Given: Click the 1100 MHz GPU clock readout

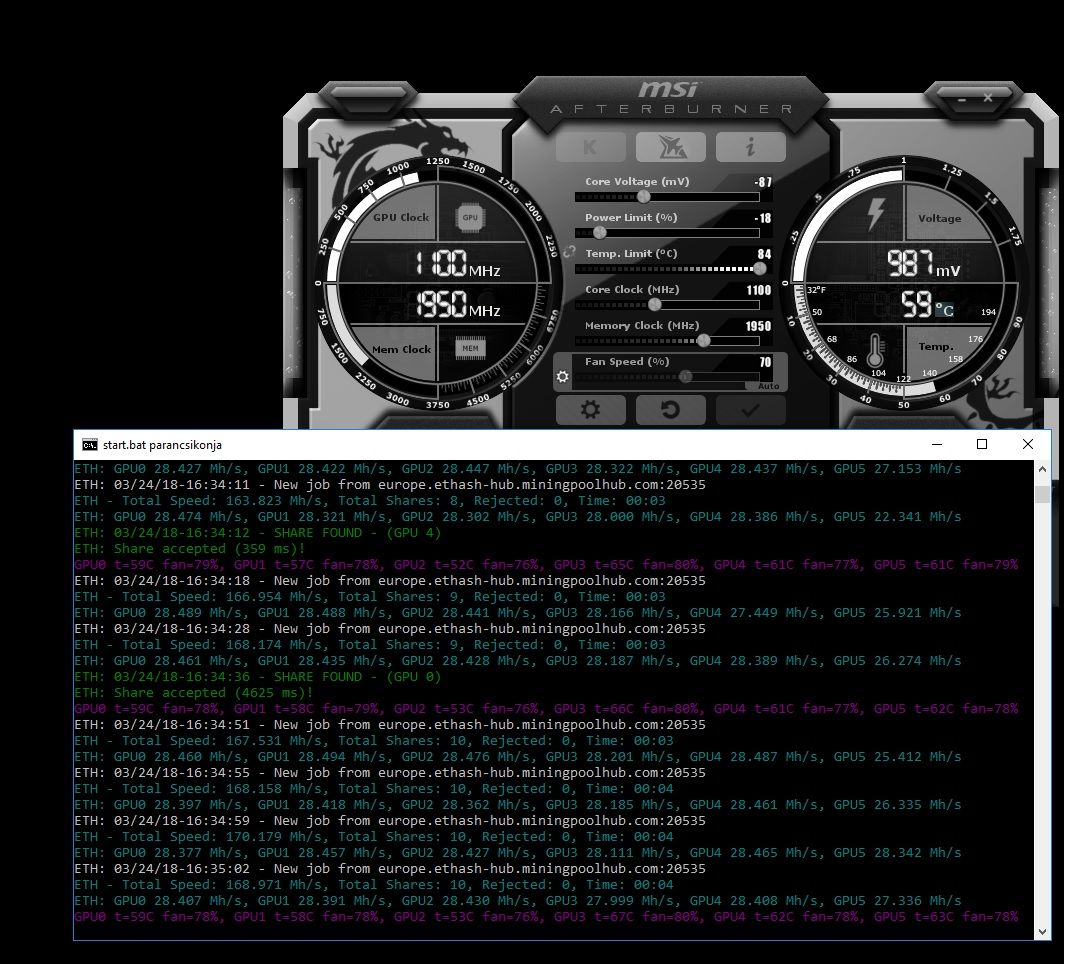Looking at the screenshot, I should click(x=458, y=264).
